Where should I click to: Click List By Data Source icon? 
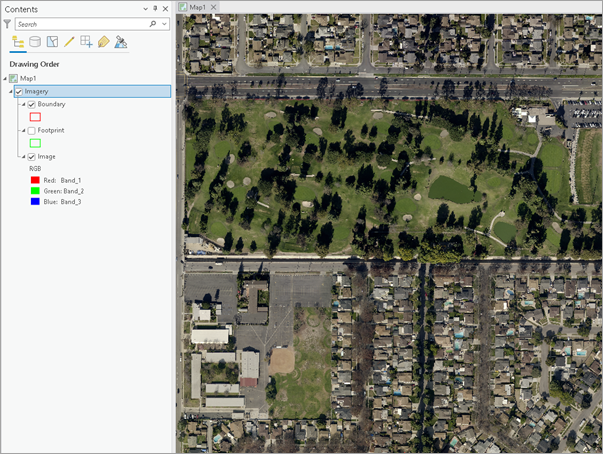[x=35, y=42]
